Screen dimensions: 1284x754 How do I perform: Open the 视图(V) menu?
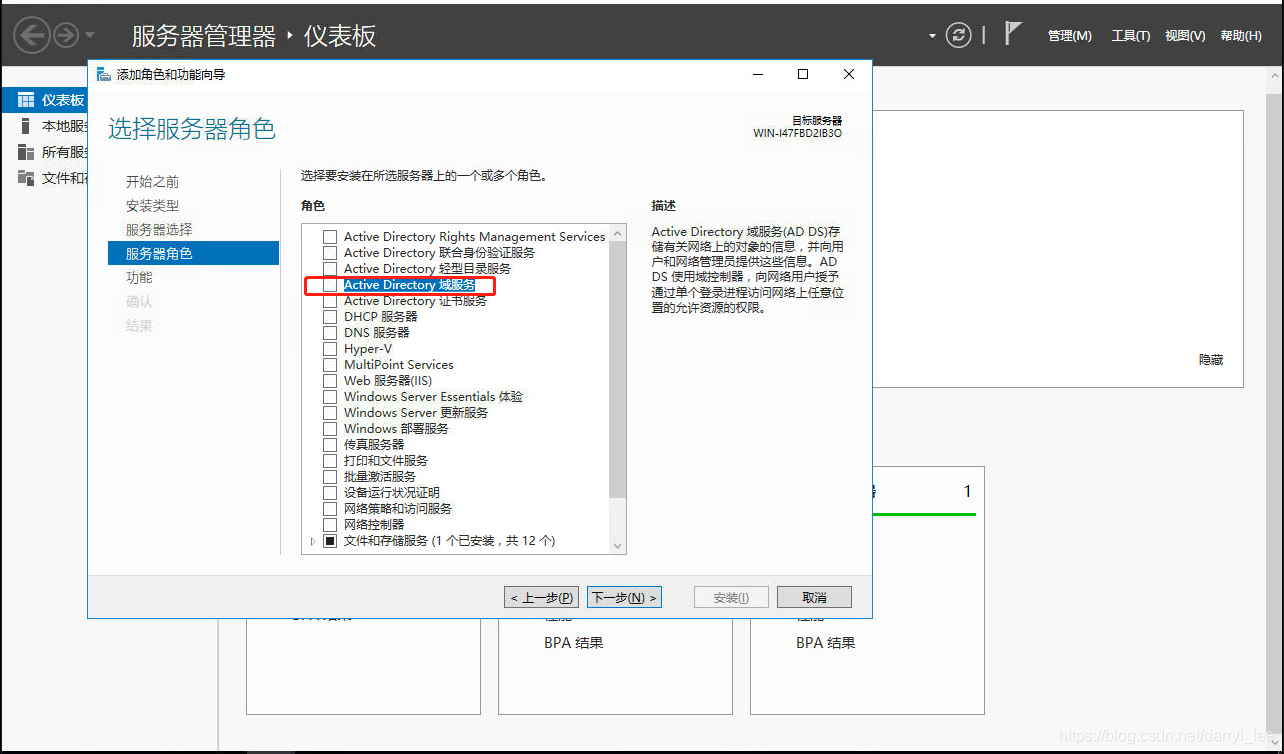(1185, 36)
